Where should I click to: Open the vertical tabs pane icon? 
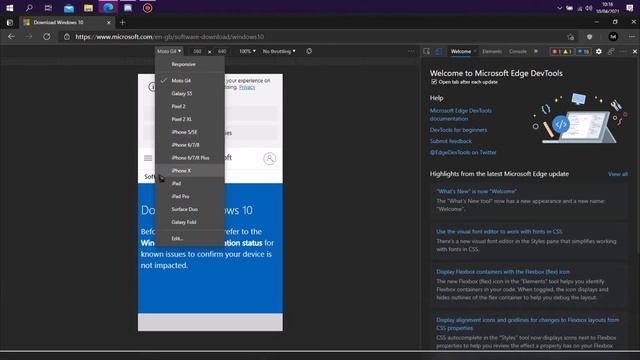click(10, 22)
